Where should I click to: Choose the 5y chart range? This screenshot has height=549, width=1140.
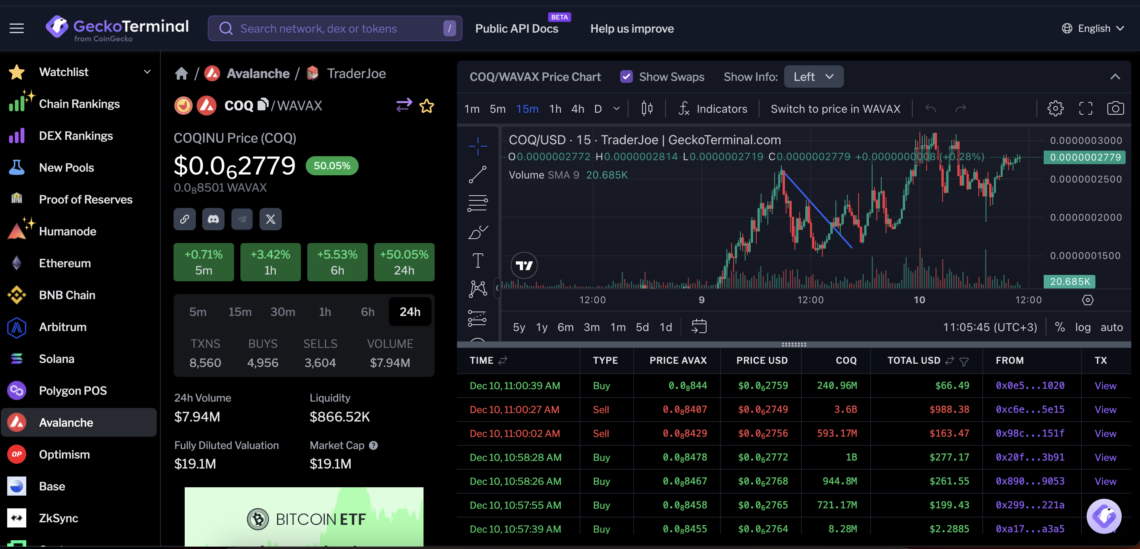518,327
